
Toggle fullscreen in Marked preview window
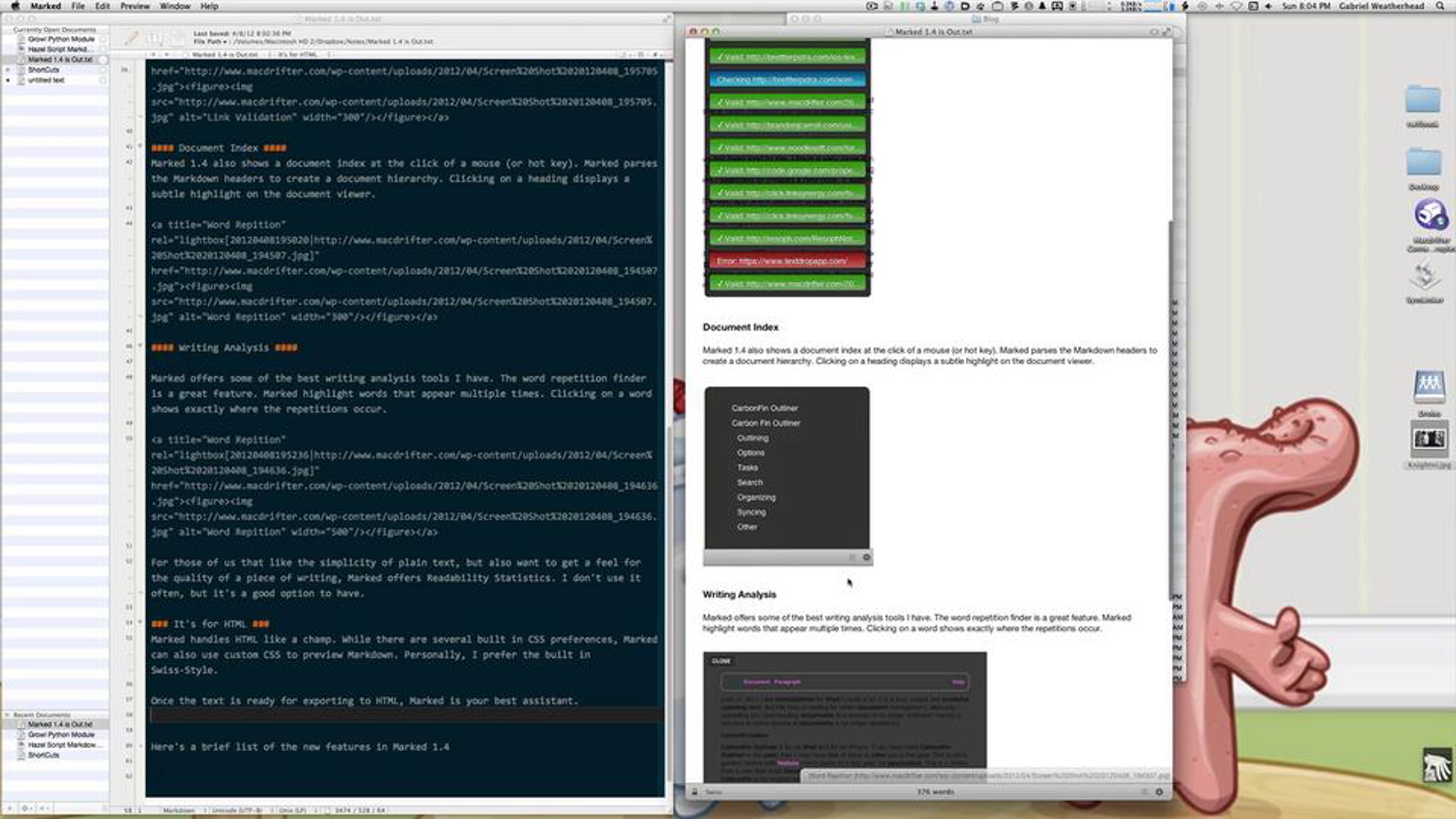[1166, 32]
